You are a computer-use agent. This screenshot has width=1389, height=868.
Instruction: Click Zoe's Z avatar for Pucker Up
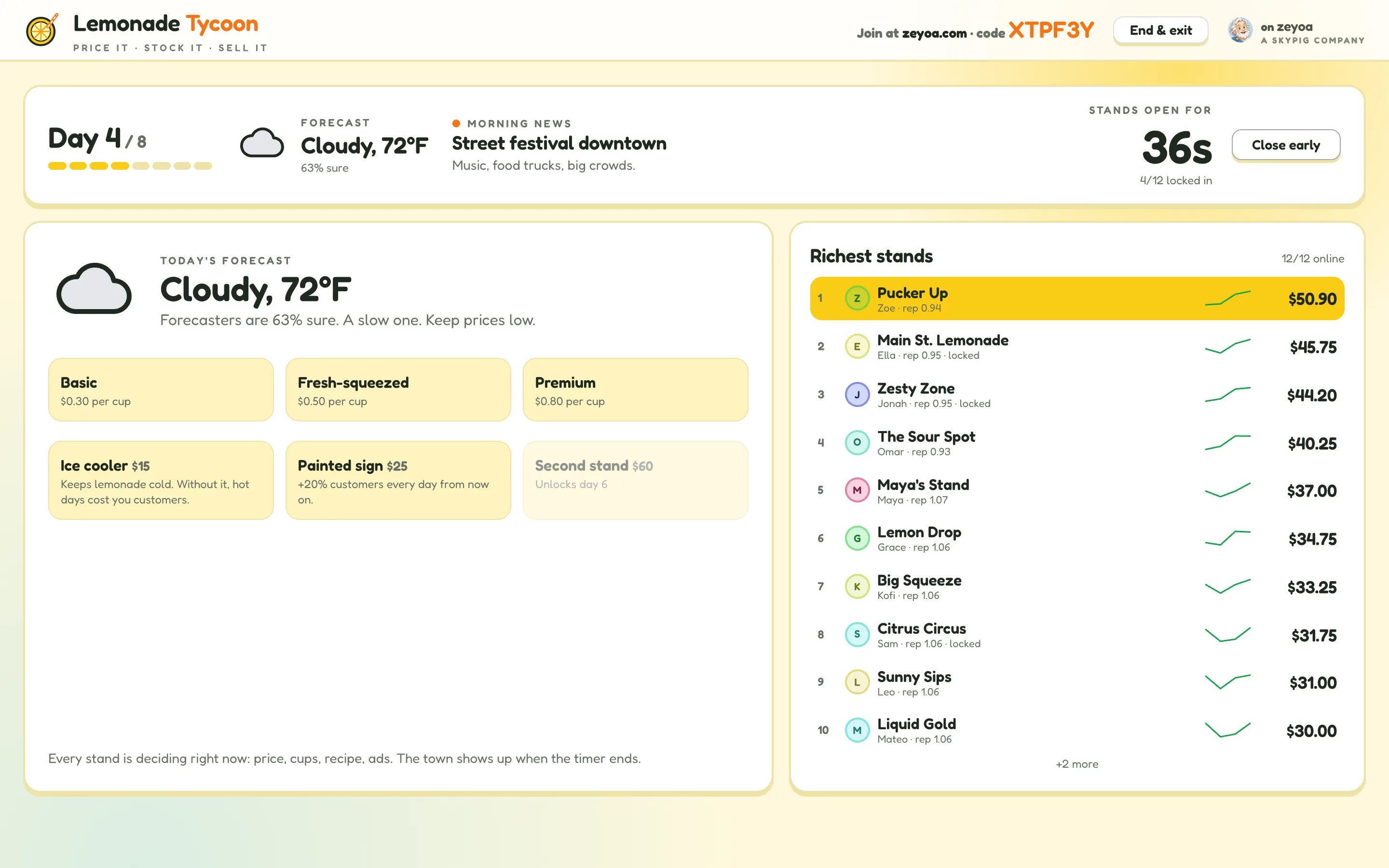(x=857, y=298)
